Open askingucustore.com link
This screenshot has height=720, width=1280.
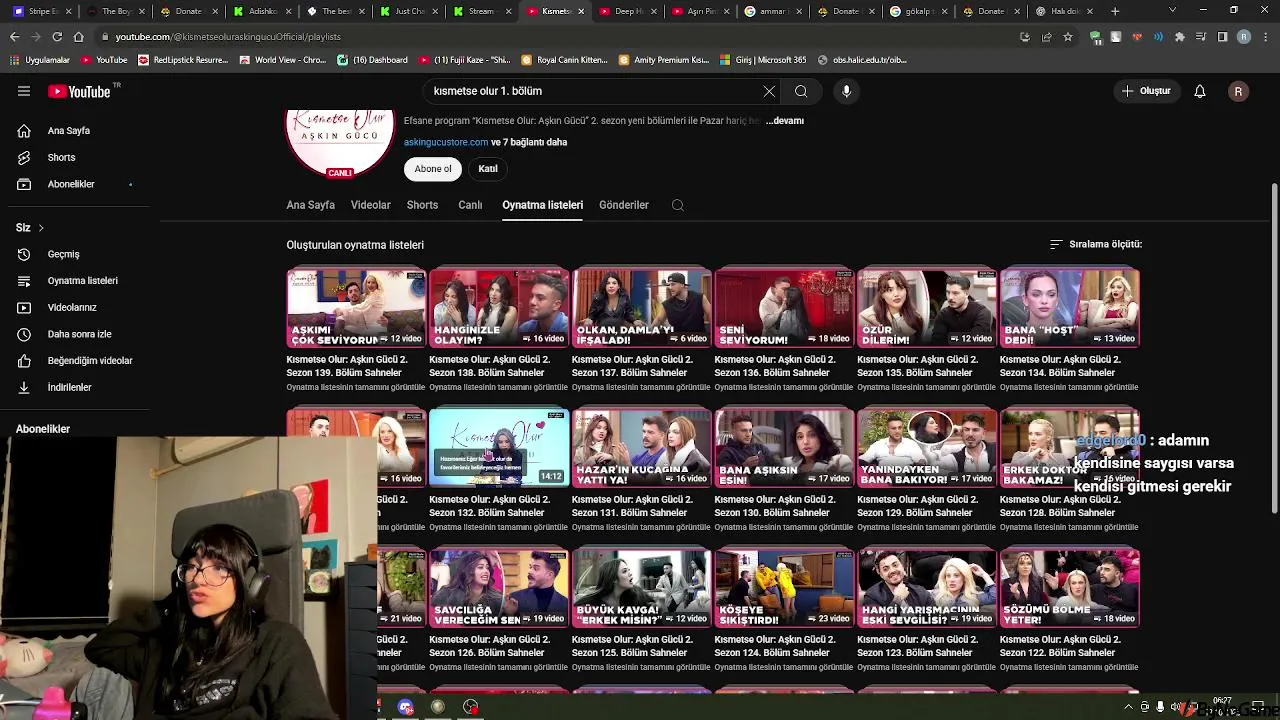tap(446, 142)
